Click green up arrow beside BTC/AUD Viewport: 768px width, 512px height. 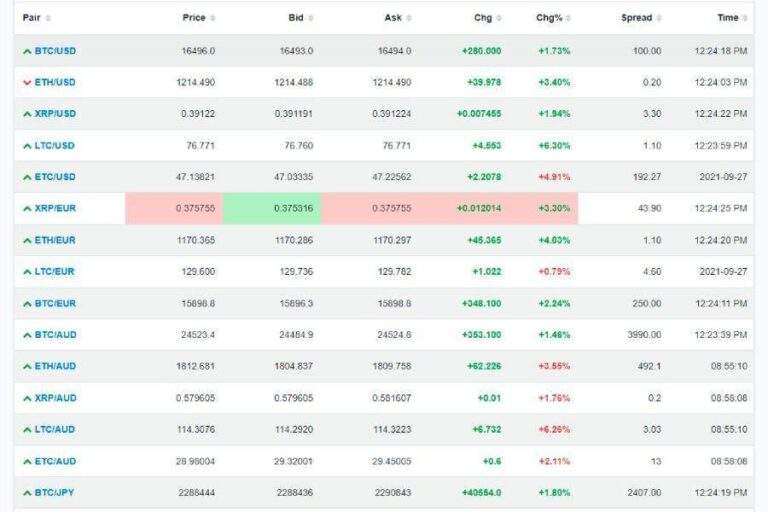pos(27,335)
